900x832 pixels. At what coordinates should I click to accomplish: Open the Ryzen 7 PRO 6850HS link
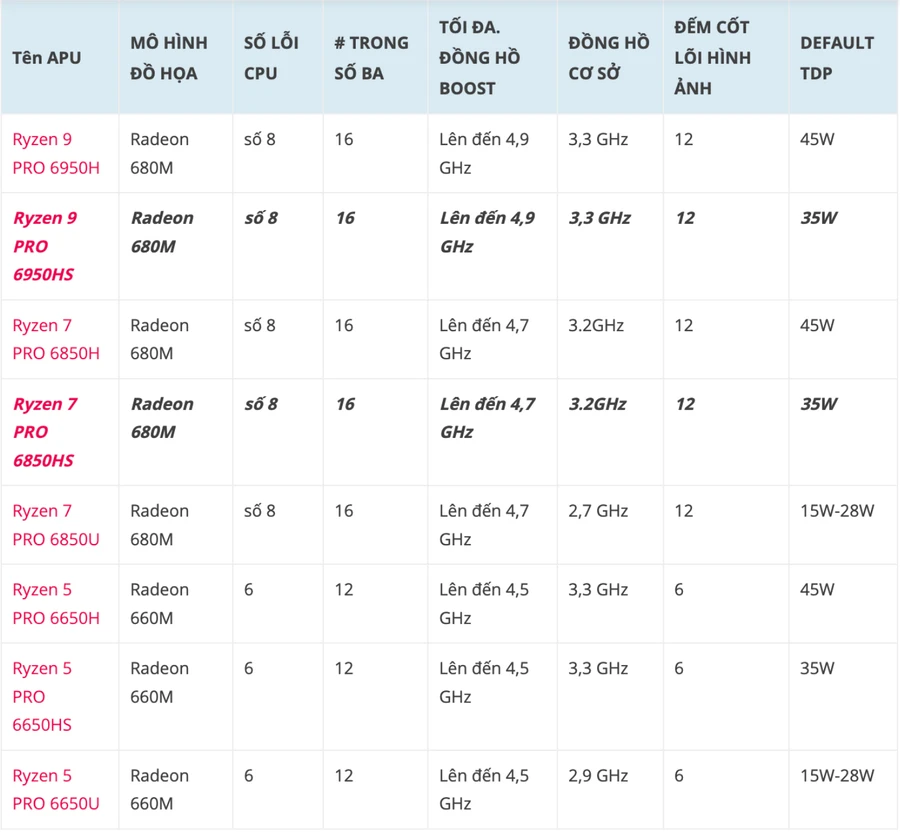click(45, 432)
